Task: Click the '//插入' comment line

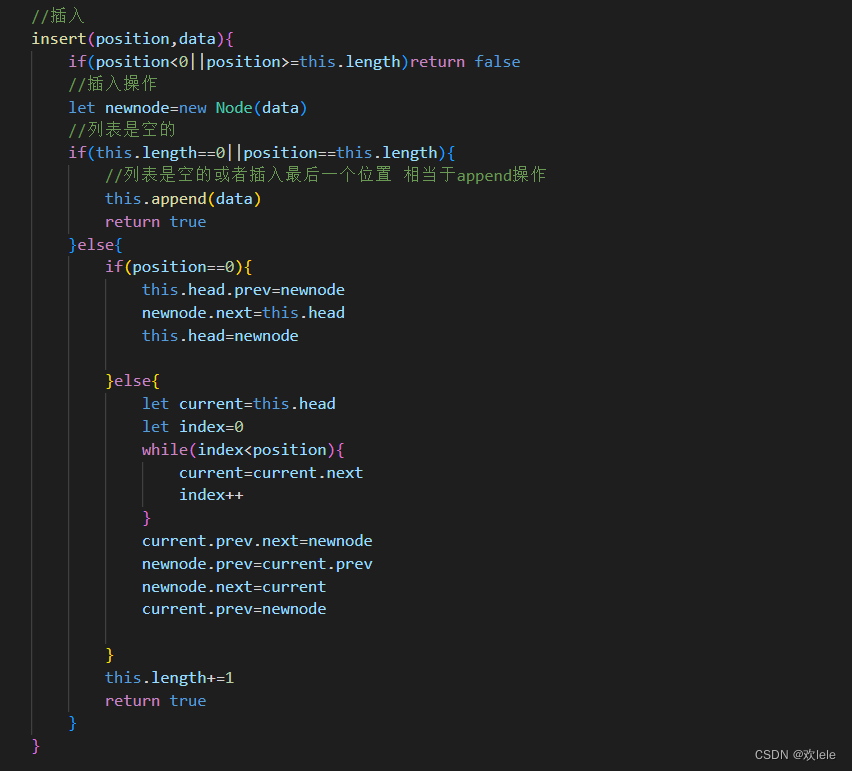Action: [x=58, y=16]
